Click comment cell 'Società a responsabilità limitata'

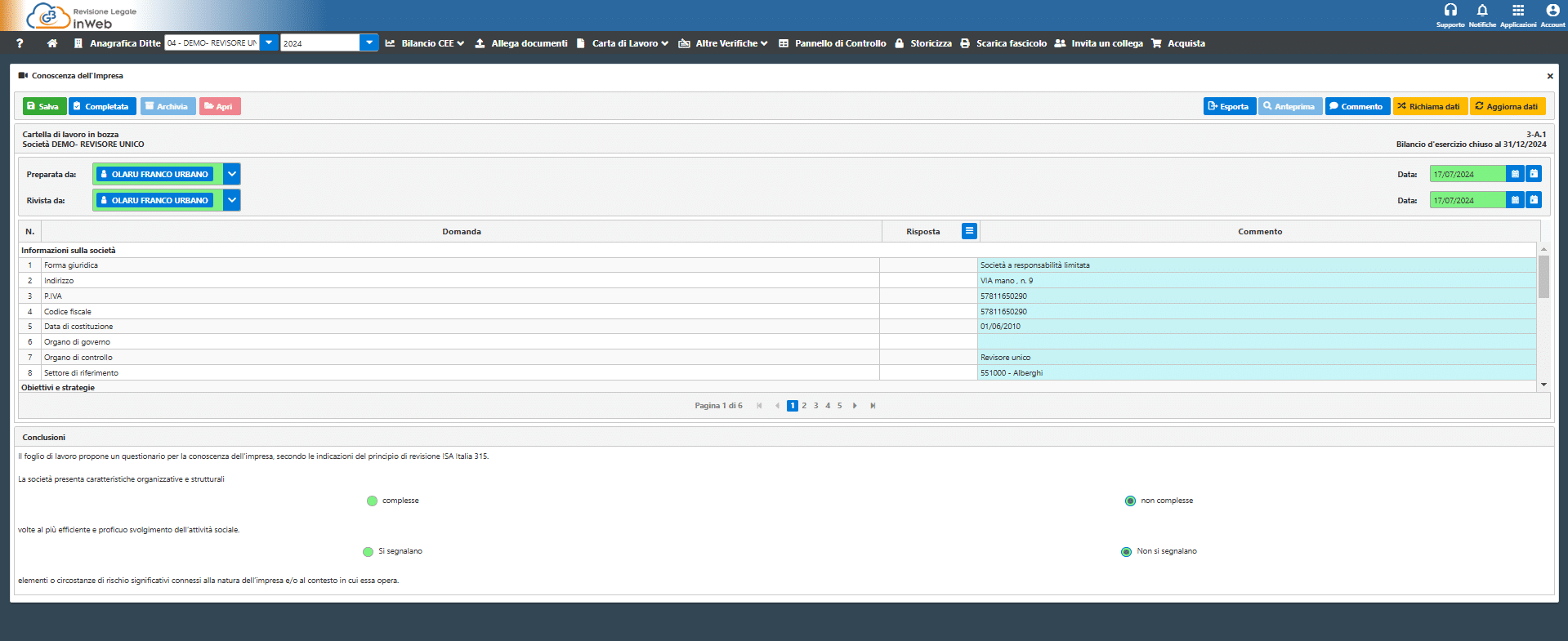coord(1257,265)
